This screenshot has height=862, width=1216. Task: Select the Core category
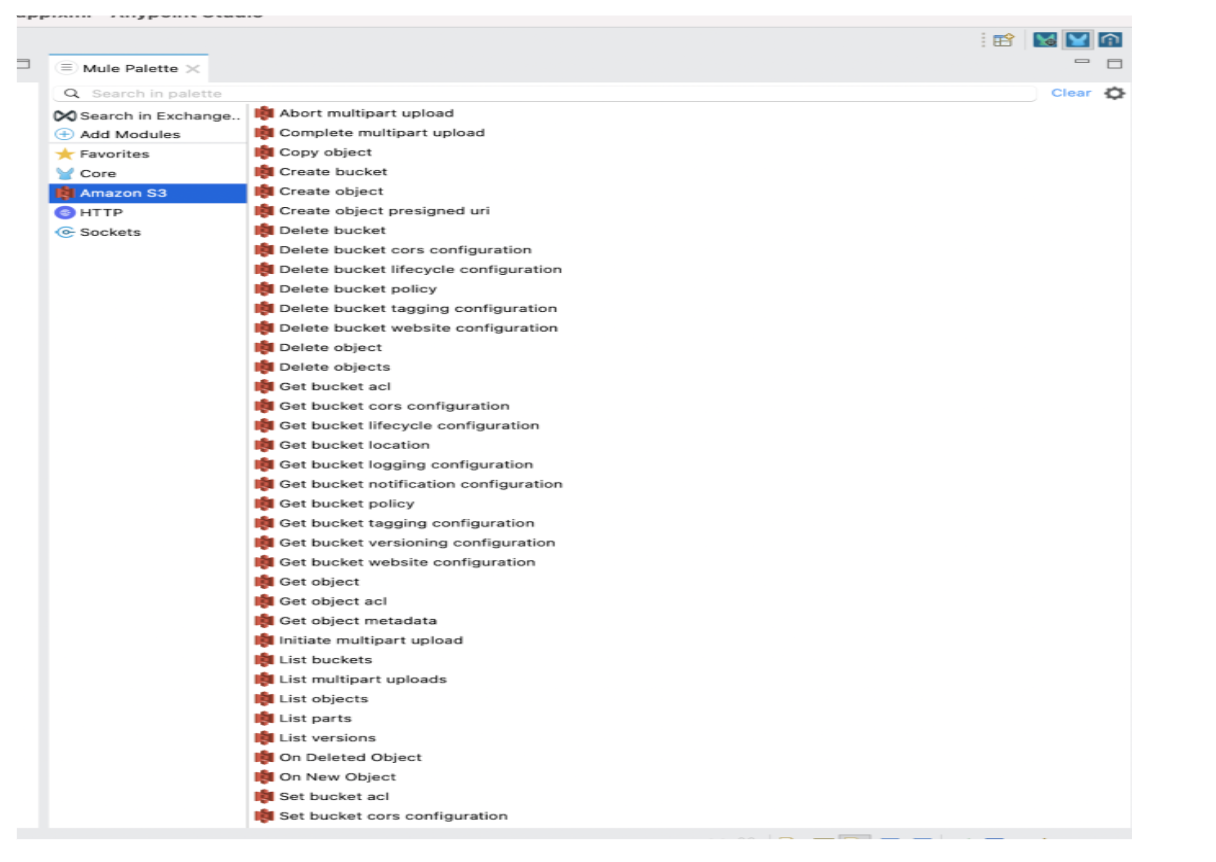point(148,174)
